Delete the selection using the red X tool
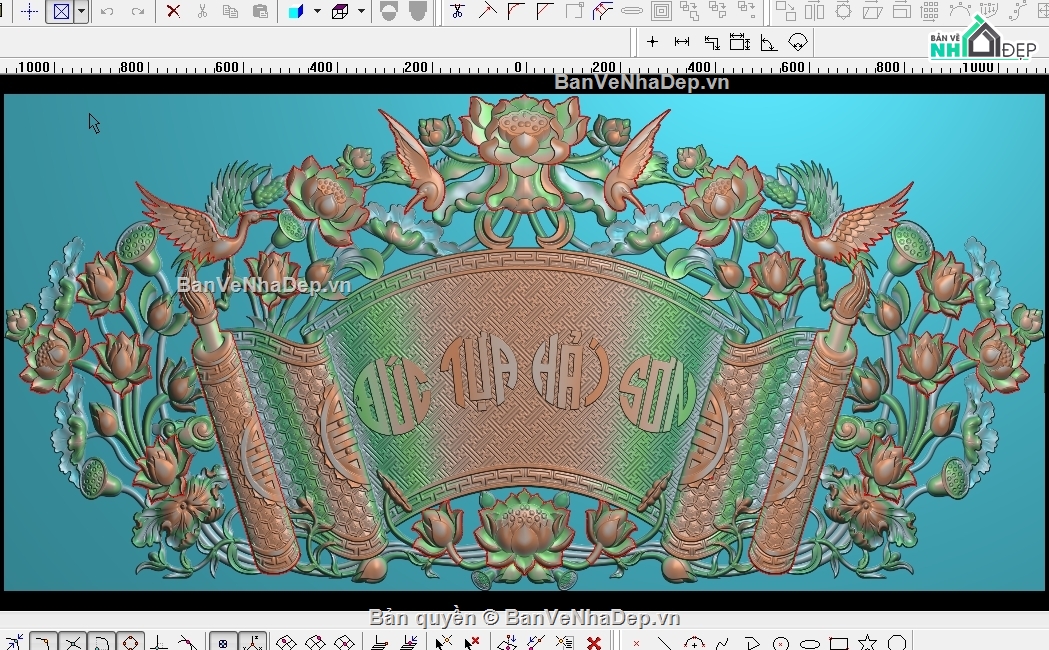This screenshot has height=650, width=1049. [x=173, y=13]
